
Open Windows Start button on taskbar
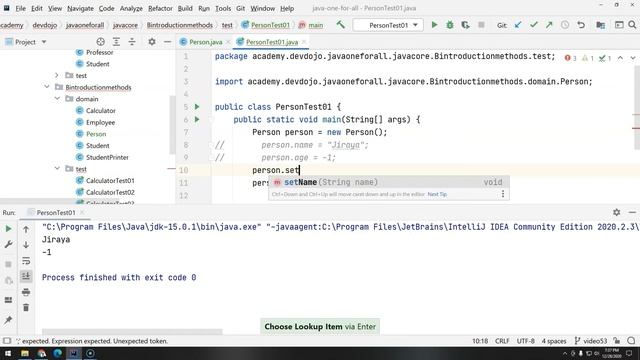point(8,353)
